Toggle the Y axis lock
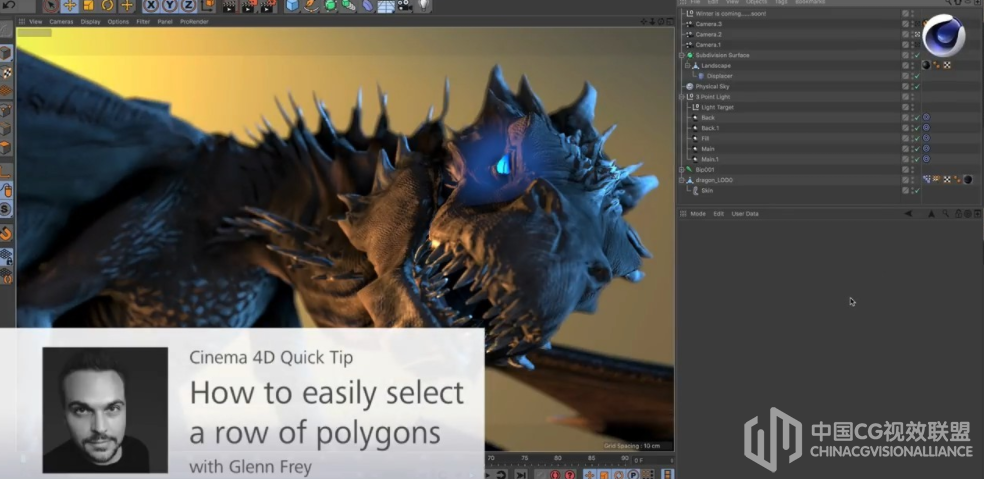 click(169, 6)
